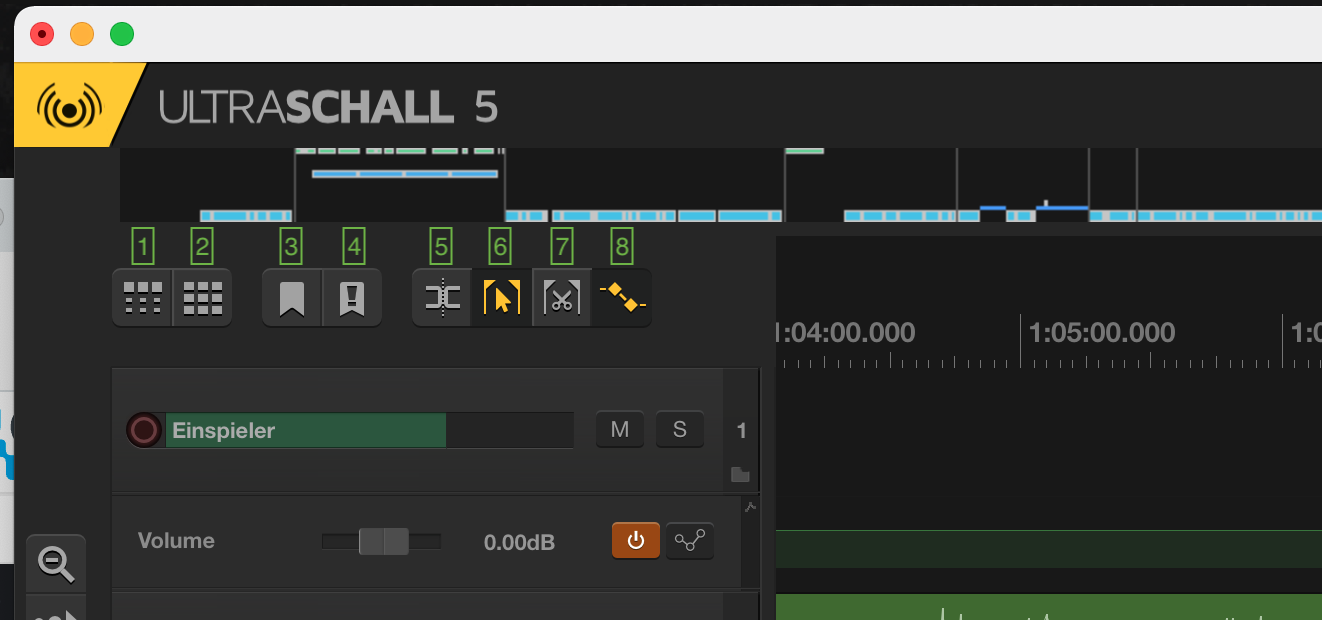The image size is (1322, 620).
Task: Click the scissors cut icon labeled 7
Action: 562,298
